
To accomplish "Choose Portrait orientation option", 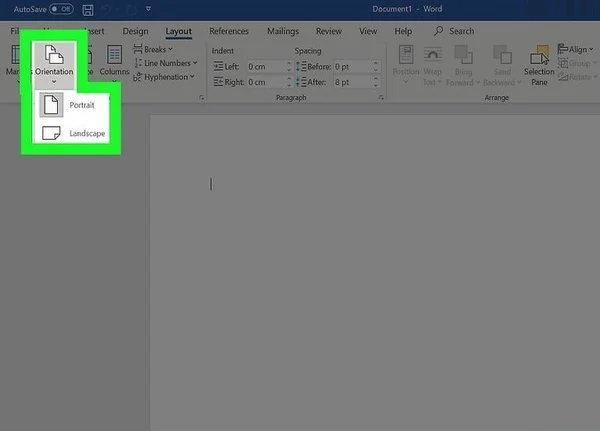I will tap(73, 105).
